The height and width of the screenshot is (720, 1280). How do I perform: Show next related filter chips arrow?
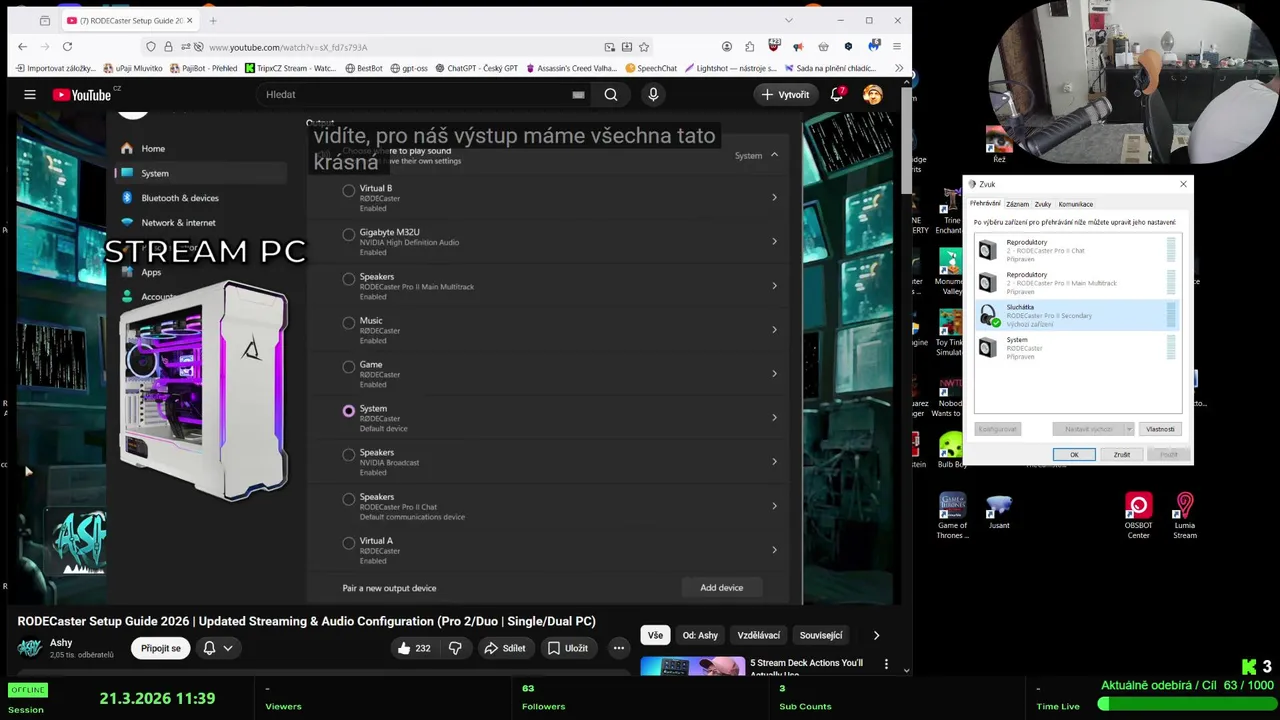click(876, 635)
